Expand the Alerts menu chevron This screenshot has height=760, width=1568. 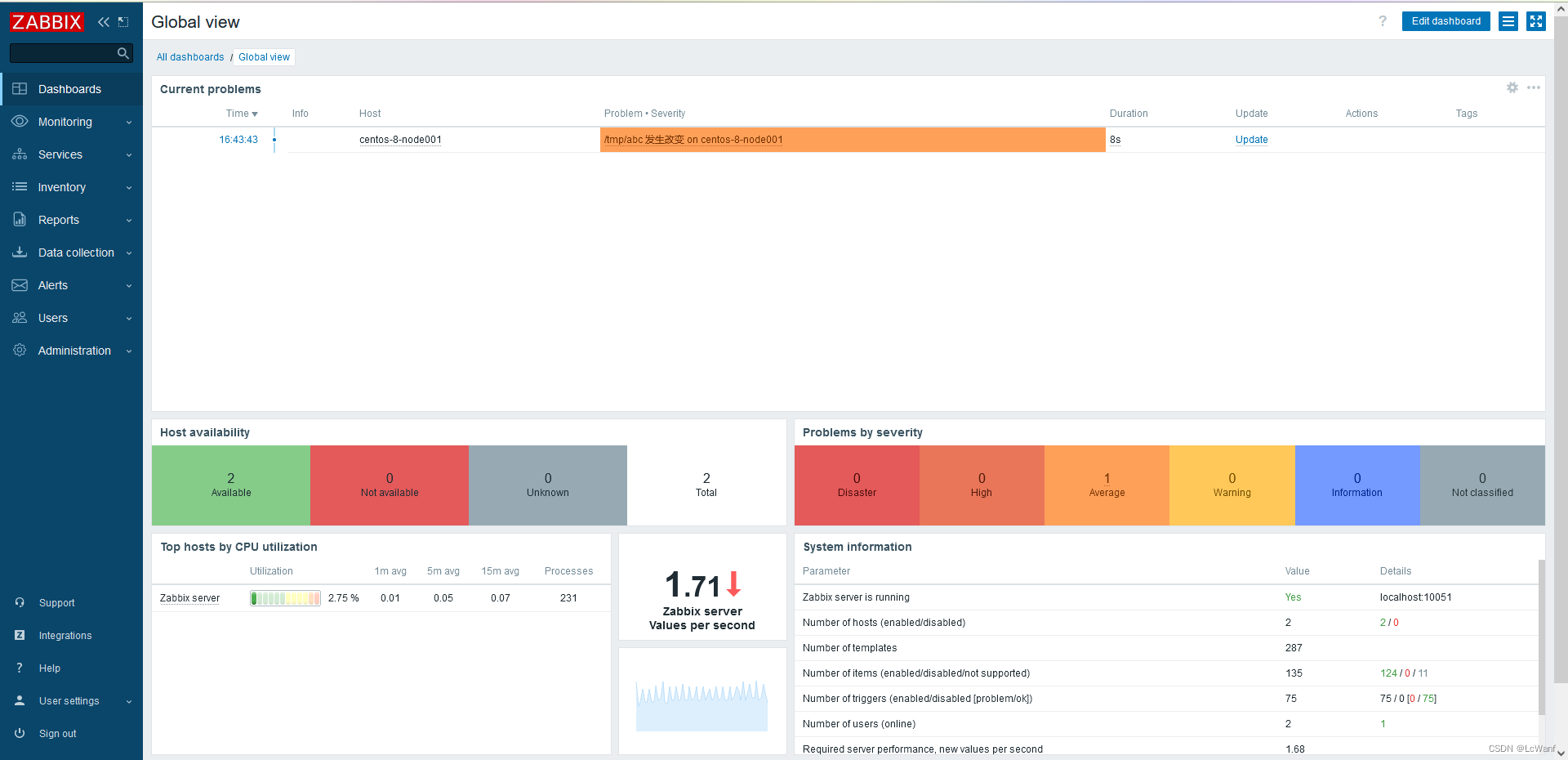point(129,286)
